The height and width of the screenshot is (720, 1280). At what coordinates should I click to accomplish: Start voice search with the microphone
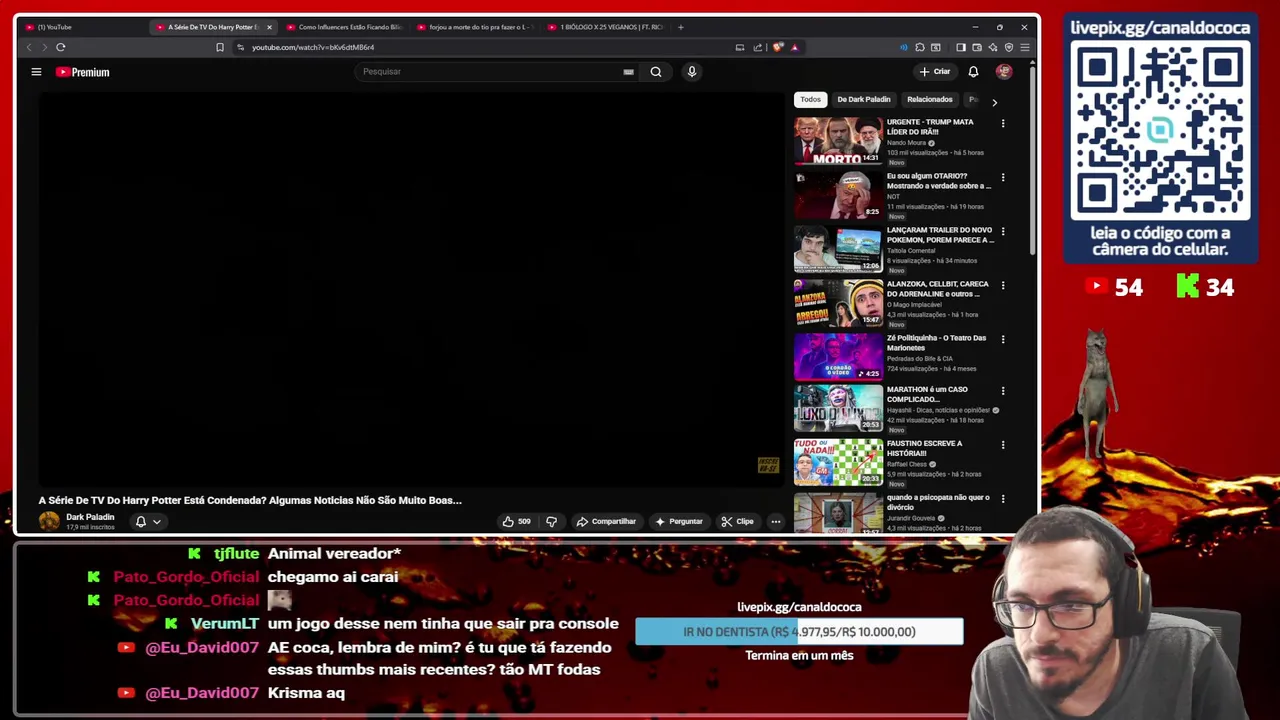pos(691,72)
